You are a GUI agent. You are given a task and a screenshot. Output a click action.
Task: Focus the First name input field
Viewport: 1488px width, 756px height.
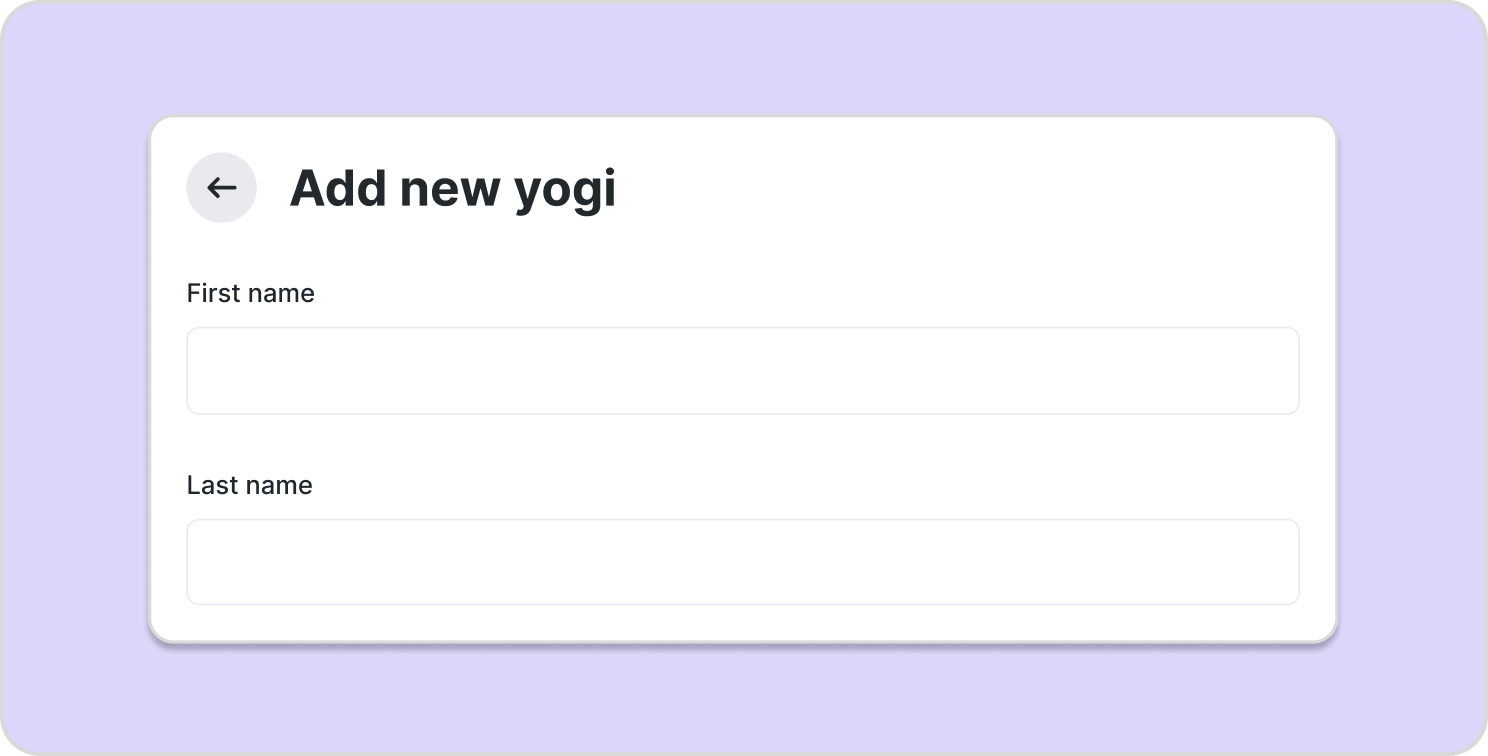coord(742,370)
